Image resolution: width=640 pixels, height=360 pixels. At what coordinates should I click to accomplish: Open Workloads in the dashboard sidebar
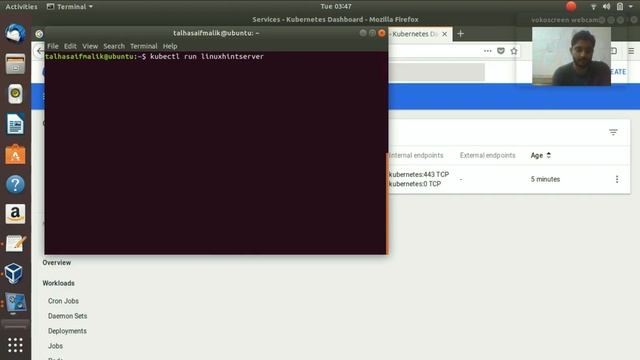click(58, 283)
